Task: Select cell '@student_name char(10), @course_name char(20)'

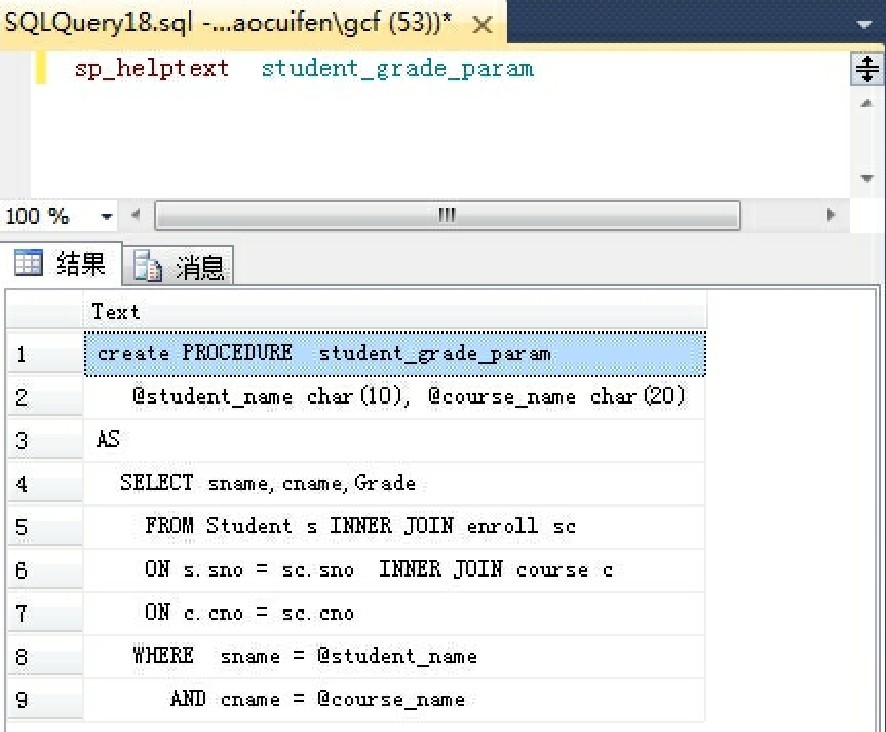Action: click(x=394, y=397)
